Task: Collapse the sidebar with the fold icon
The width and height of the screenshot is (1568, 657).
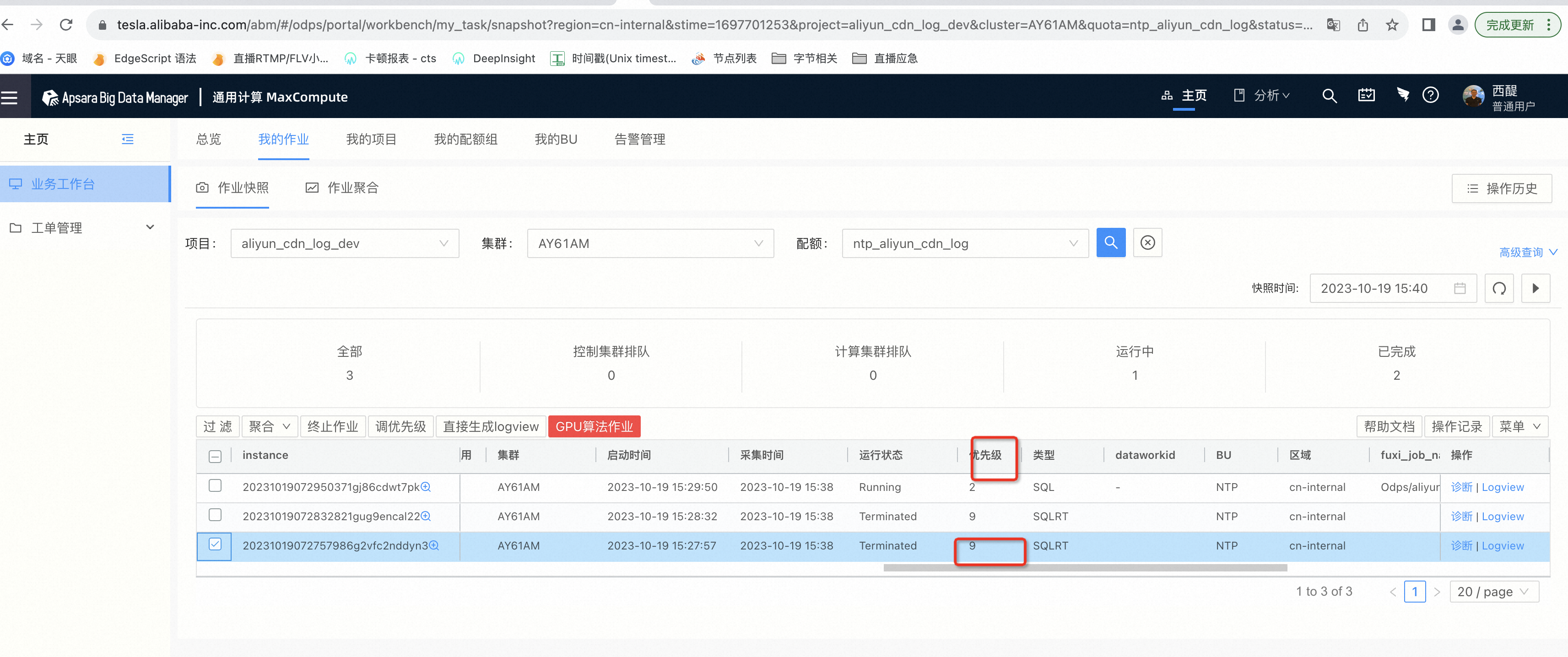Action: 127,139
